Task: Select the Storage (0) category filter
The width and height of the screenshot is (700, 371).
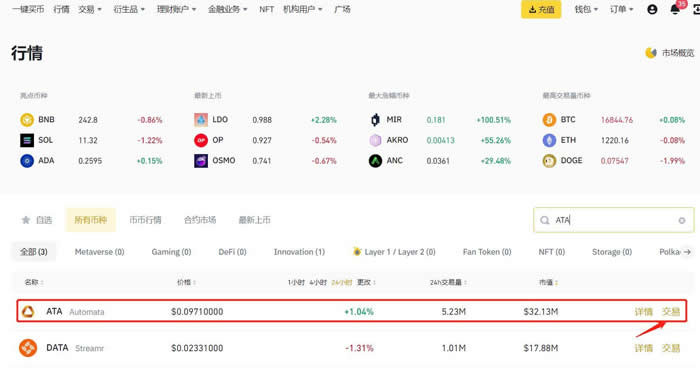Action: [x=612, y=252]
